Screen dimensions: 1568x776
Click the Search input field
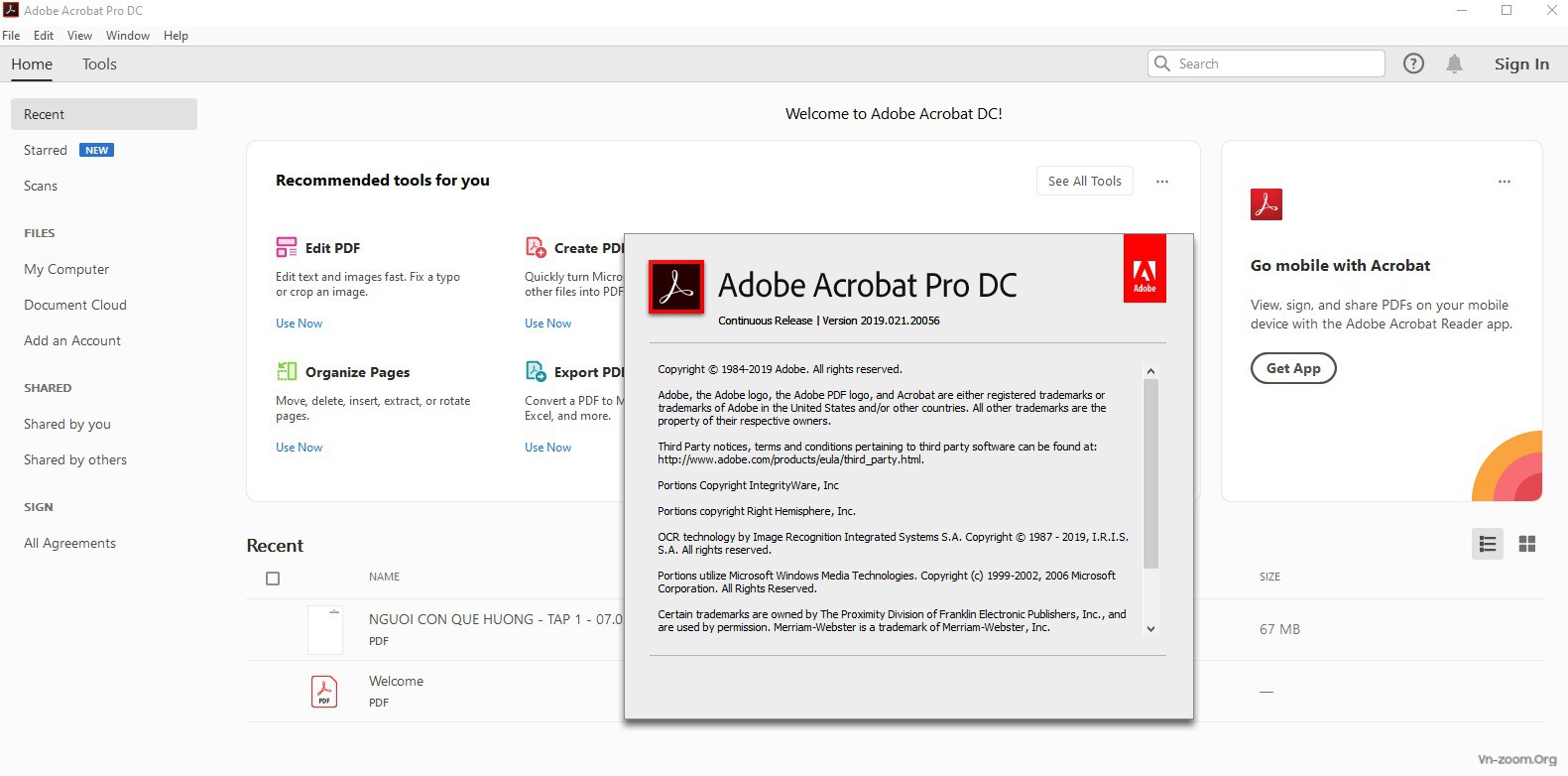coord(1274,64)
